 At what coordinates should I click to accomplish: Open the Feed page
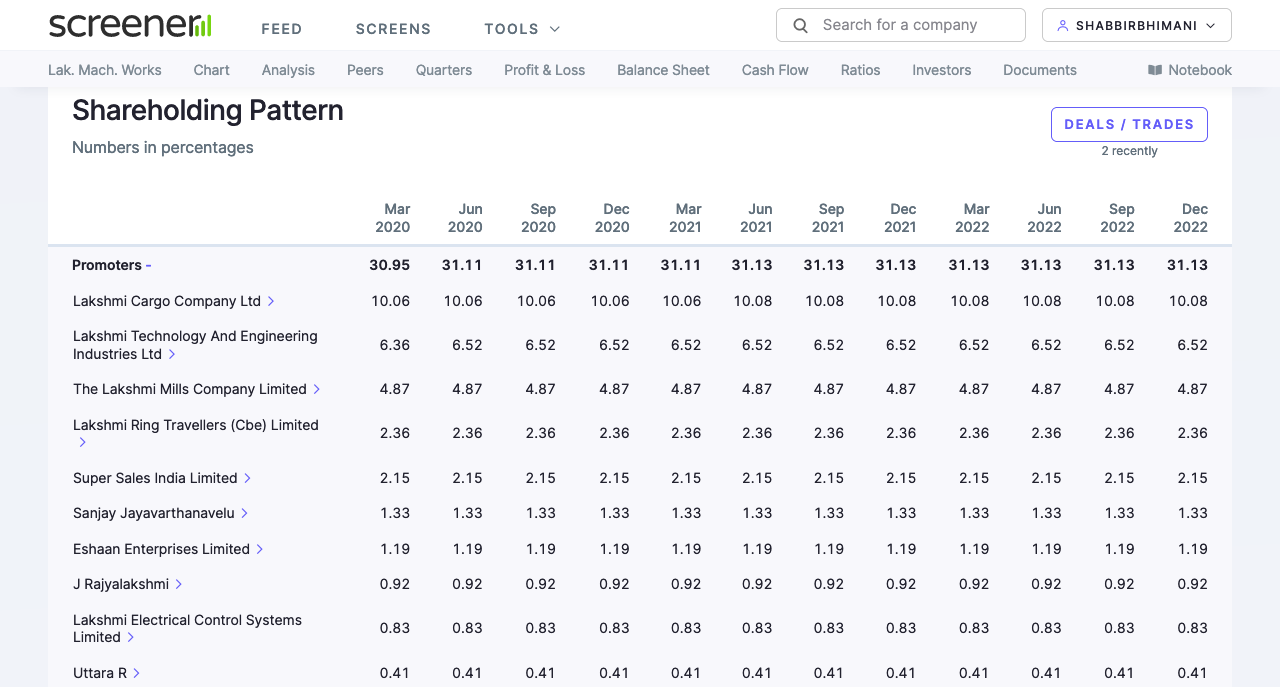pos(282,29)
